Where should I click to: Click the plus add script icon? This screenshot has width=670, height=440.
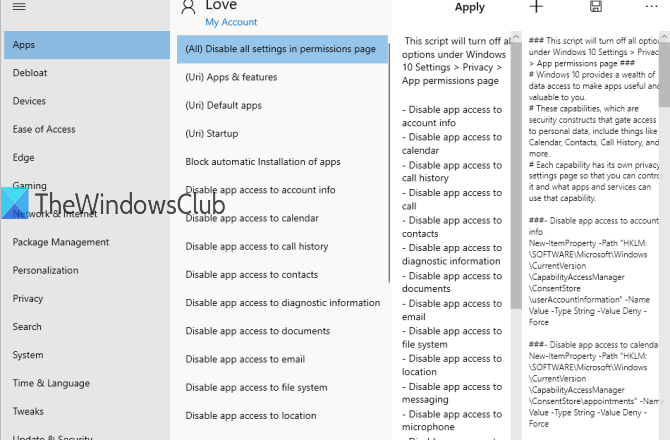click(536, 6)
